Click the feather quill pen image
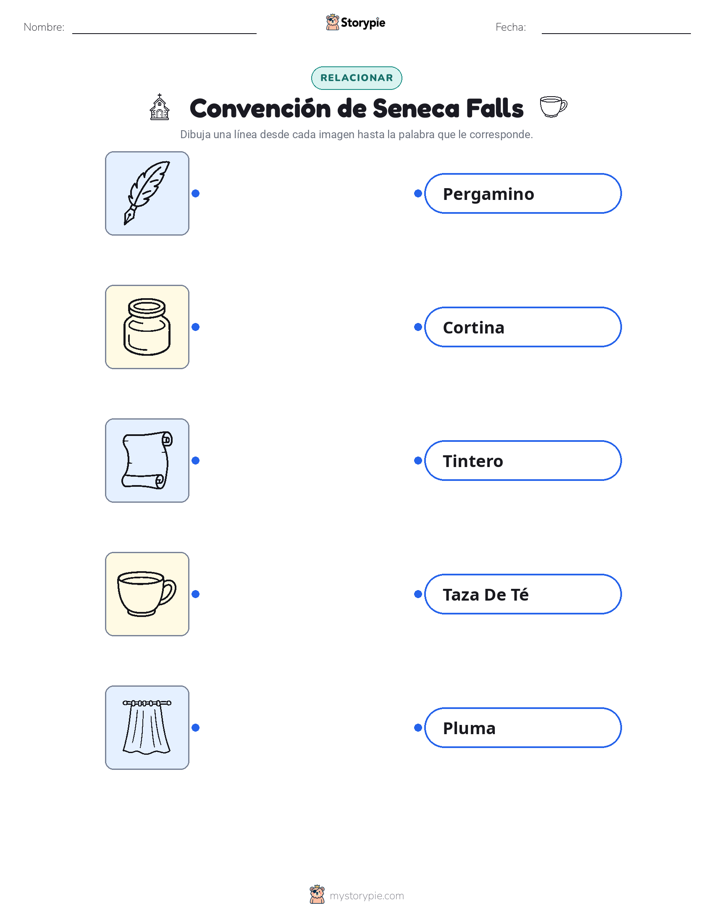The width and height of the screenshot is (714, 924). 147,193
